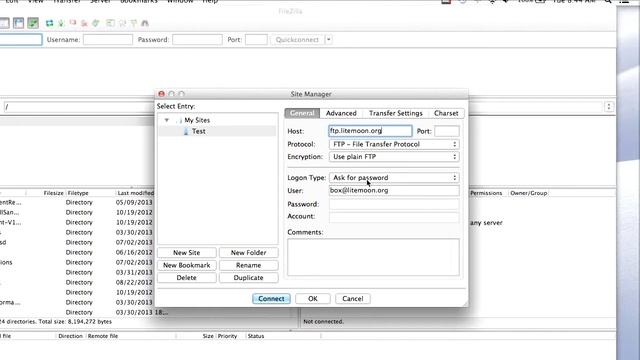Click the New Bookmark button
Image resolution: width=640 pixels, height=360 pixels.
pyautogui.click(x=187, y=265)
